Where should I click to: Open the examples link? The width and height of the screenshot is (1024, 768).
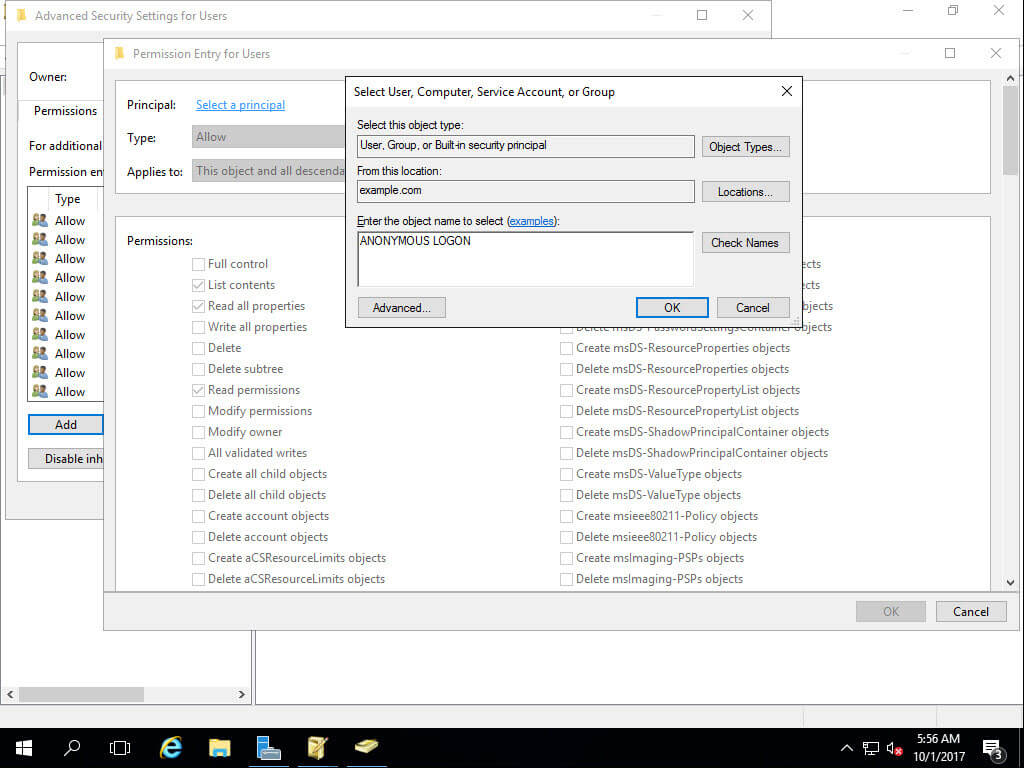[531, 221]
